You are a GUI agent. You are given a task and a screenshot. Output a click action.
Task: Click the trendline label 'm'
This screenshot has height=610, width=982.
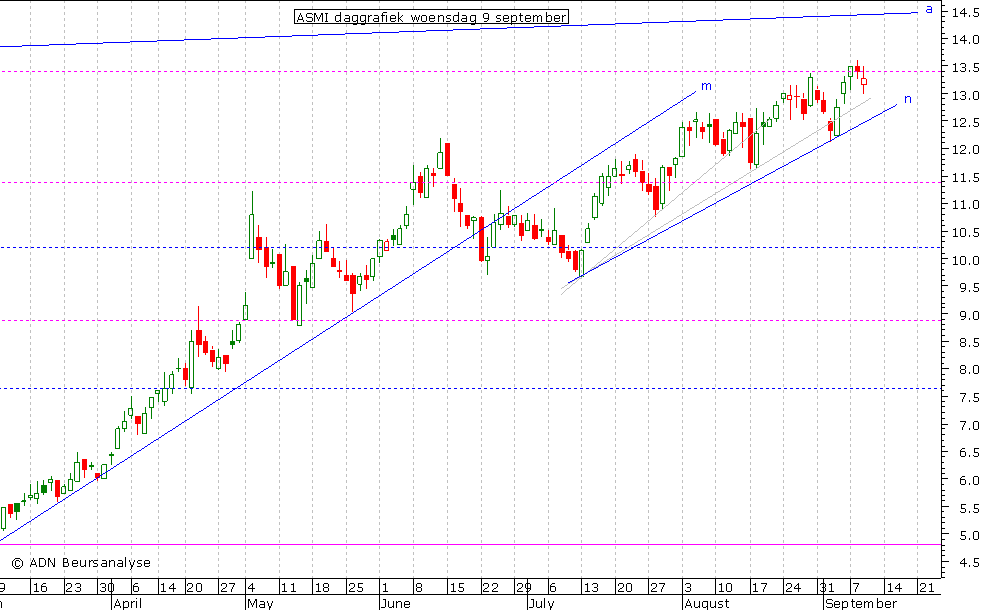point(706,86)
